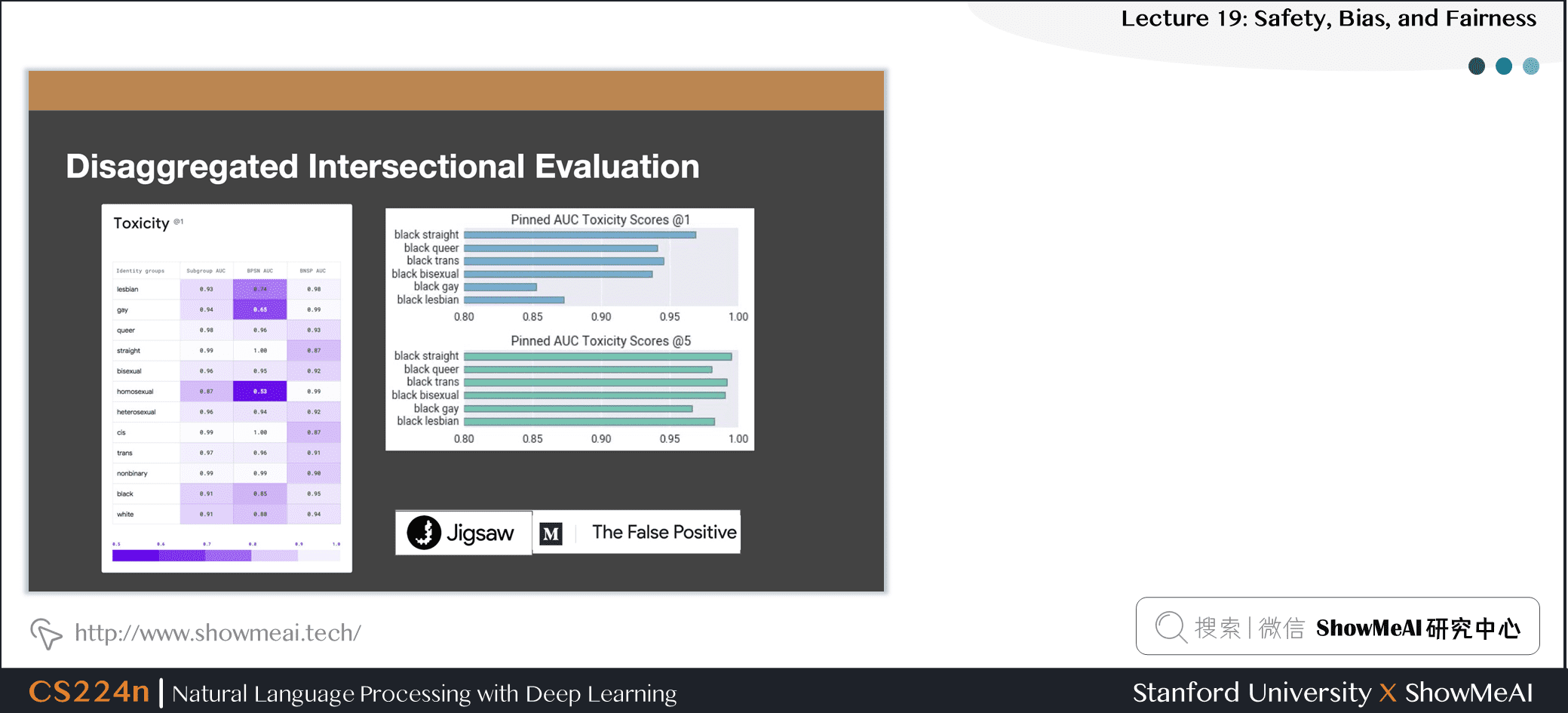The width and height of the screenshot is (1568, 713).
Task: Select the 'queer' row label
Action: pos(126,330)
